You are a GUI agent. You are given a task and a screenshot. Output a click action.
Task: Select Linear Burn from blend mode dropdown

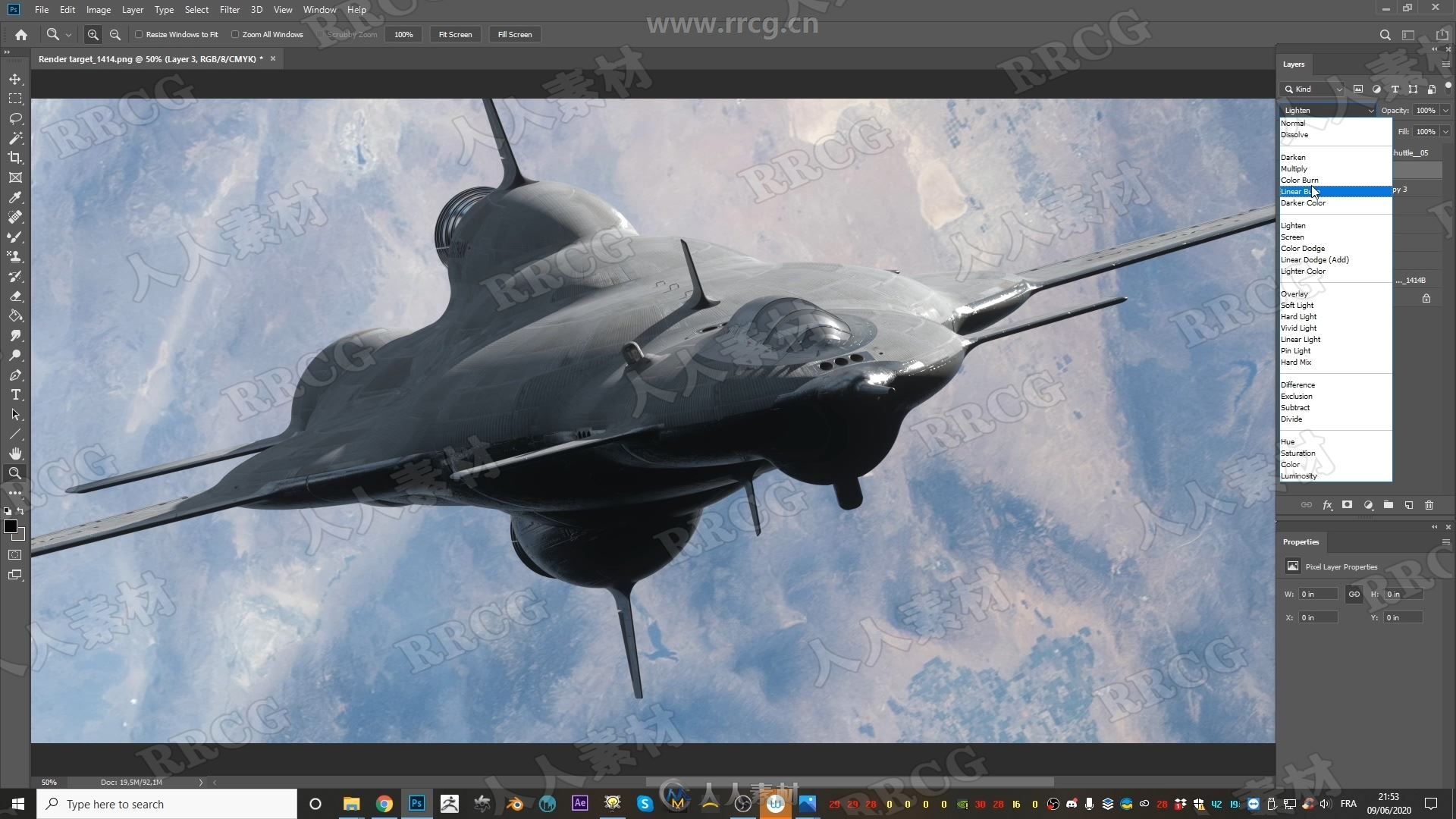(1320, 191)
